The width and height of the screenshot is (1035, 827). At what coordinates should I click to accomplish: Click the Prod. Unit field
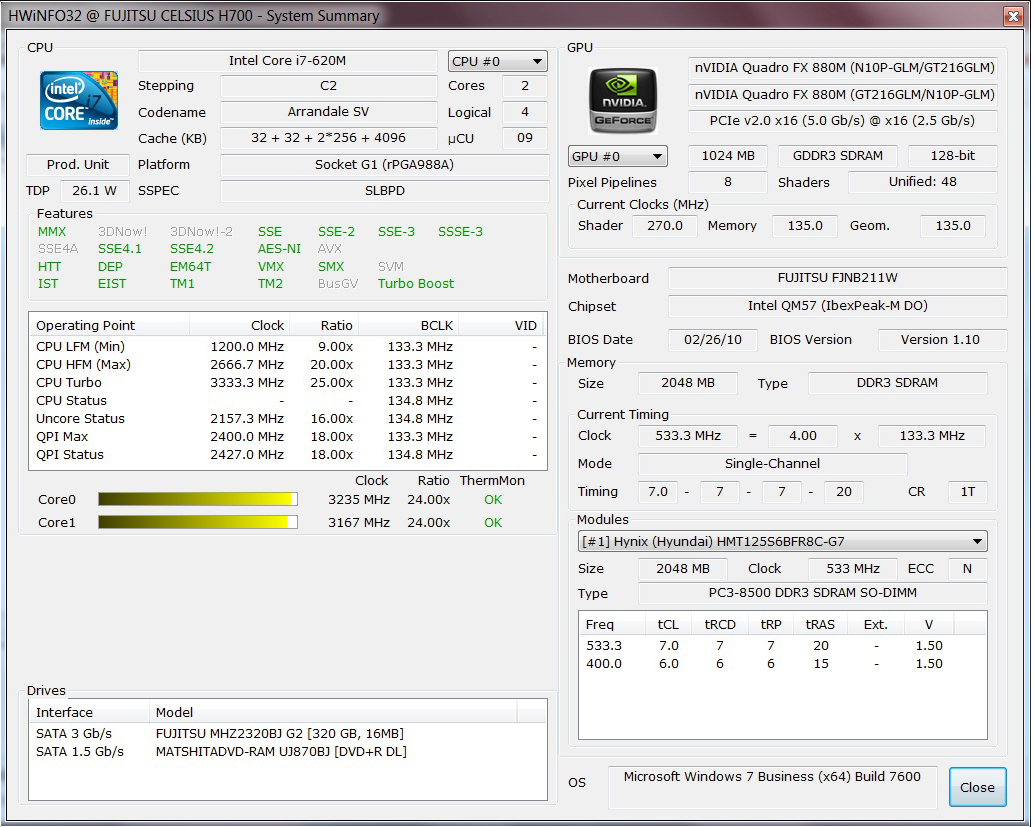(77, 165)
